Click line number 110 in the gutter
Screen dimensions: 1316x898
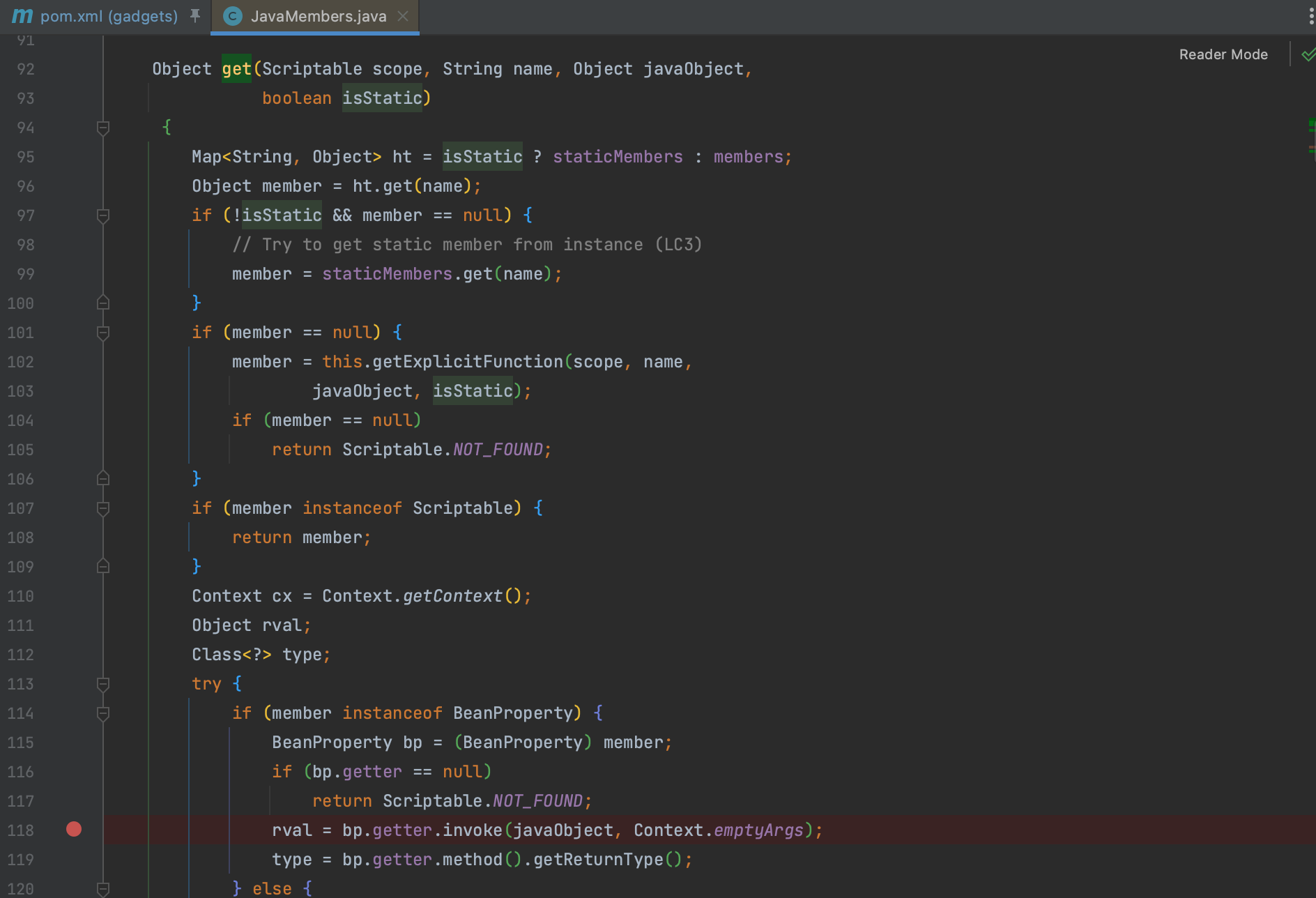(x=21, y=596)
